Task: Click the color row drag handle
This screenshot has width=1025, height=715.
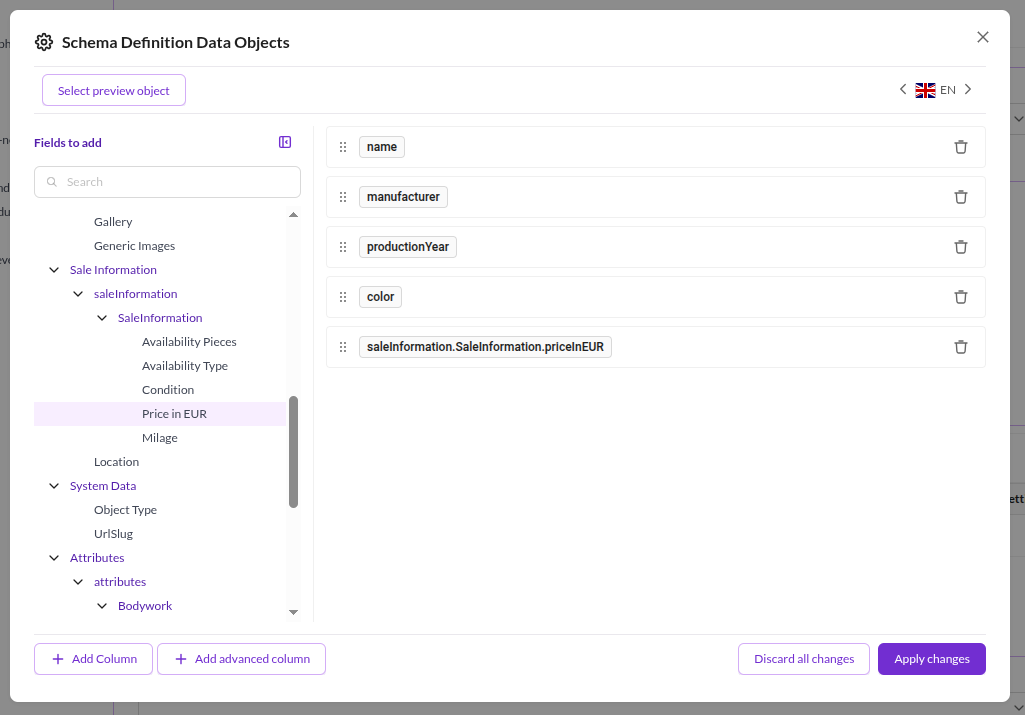Action: pyautogui.click(x=343, y=297)
